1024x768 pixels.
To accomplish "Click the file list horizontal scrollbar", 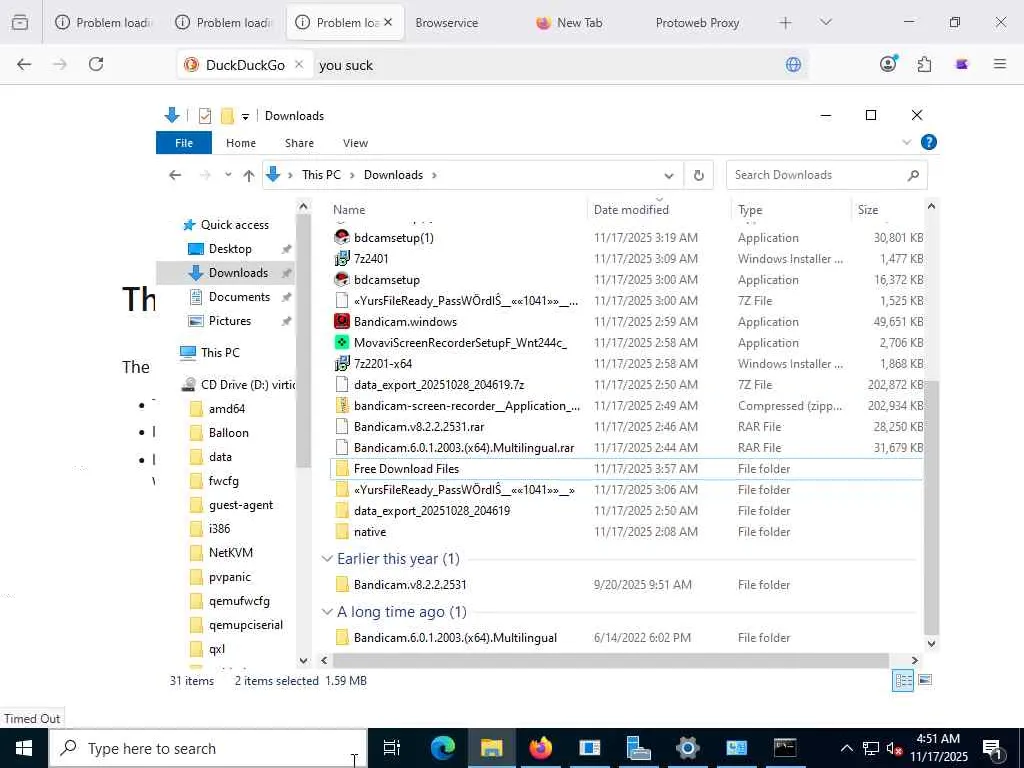I will pyautogui.click(x=611, y=660).
